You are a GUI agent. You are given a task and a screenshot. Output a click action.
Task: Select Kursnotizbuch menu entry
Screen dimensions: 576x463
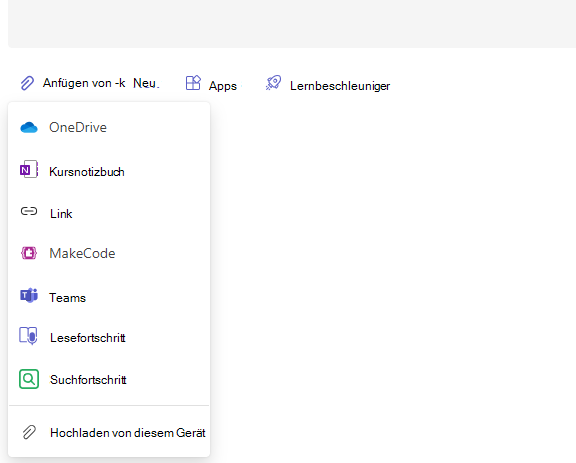(x=109, y=172)
